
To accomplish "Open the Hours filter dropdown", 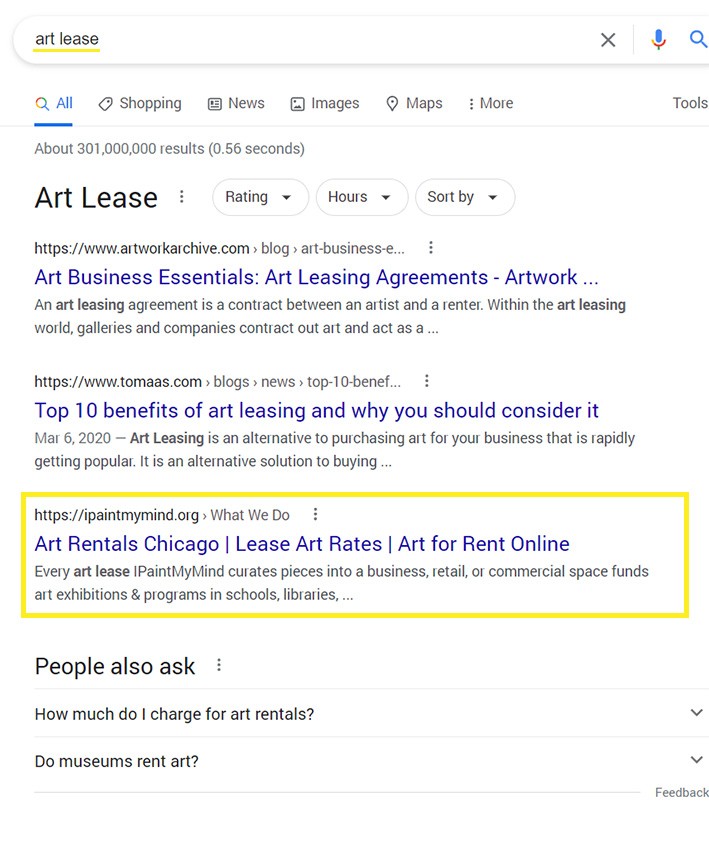I will pos(361,197).
